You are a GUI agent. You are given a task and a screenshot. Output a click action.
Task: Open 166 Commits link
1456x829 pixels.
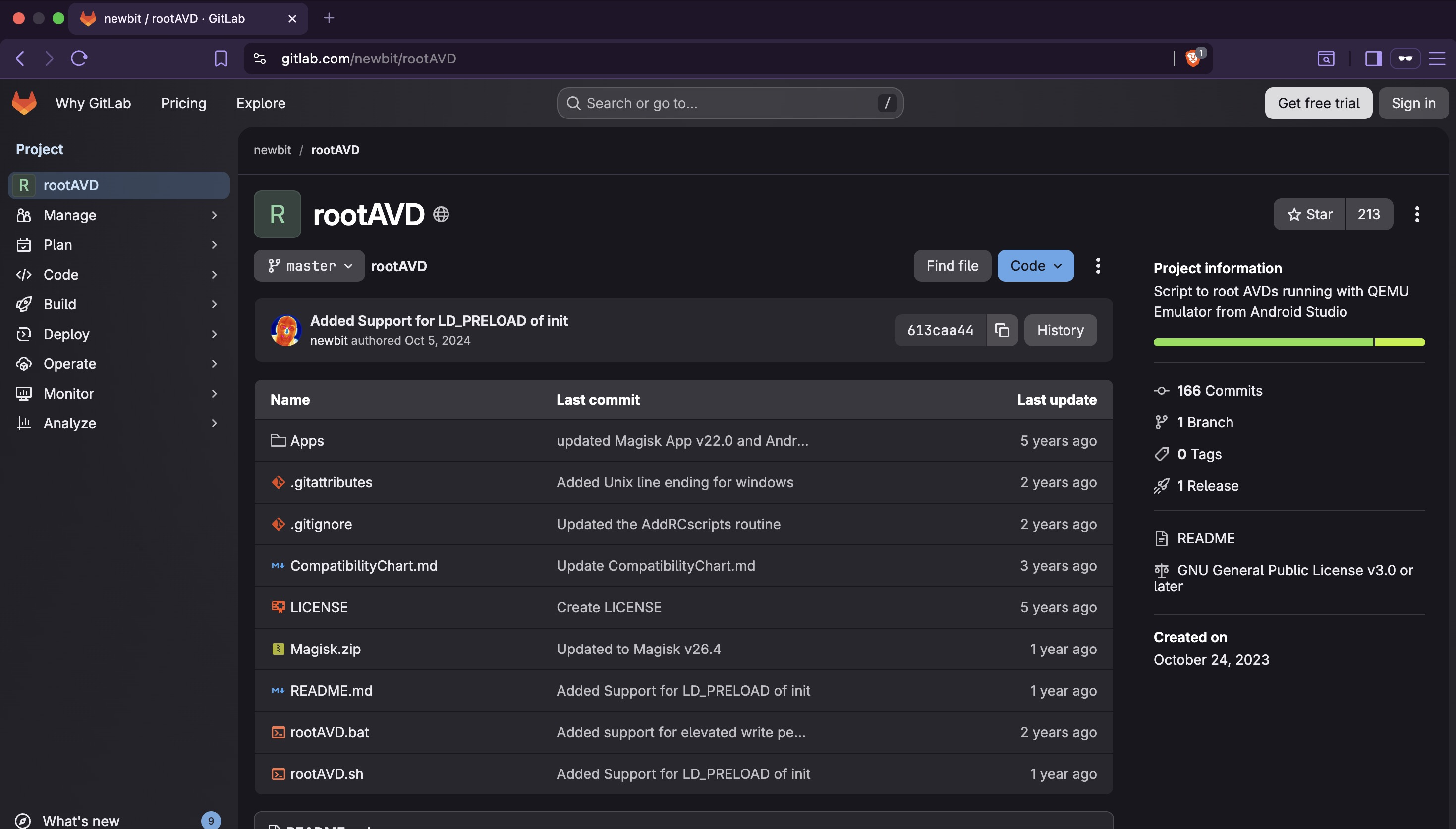pyautogui.click(x=1219, y=391)
